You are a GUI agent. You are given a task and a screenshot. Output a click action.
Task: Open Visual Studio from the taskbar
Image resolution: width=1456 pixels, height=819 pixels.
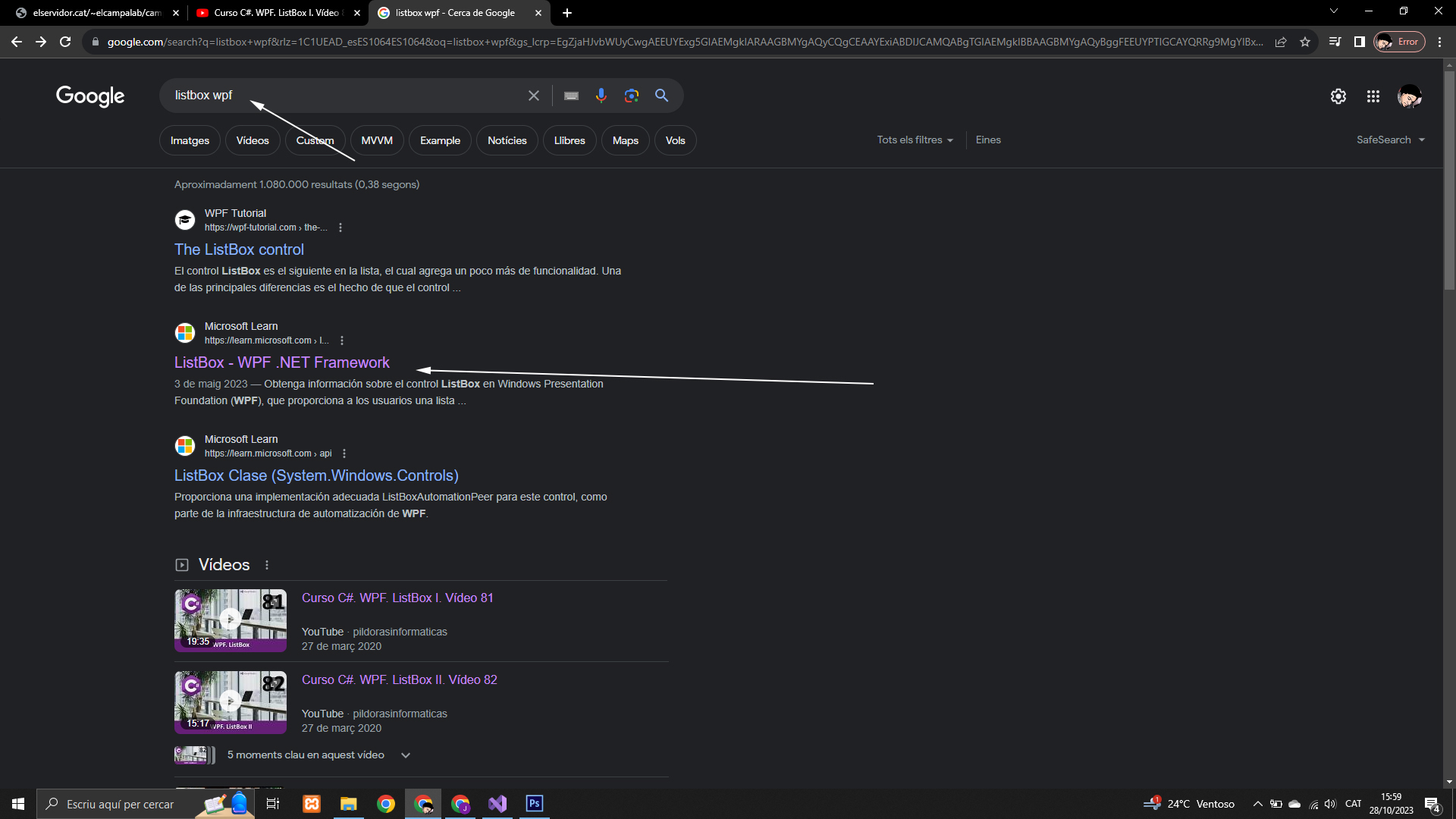click(x=497, y=804)
